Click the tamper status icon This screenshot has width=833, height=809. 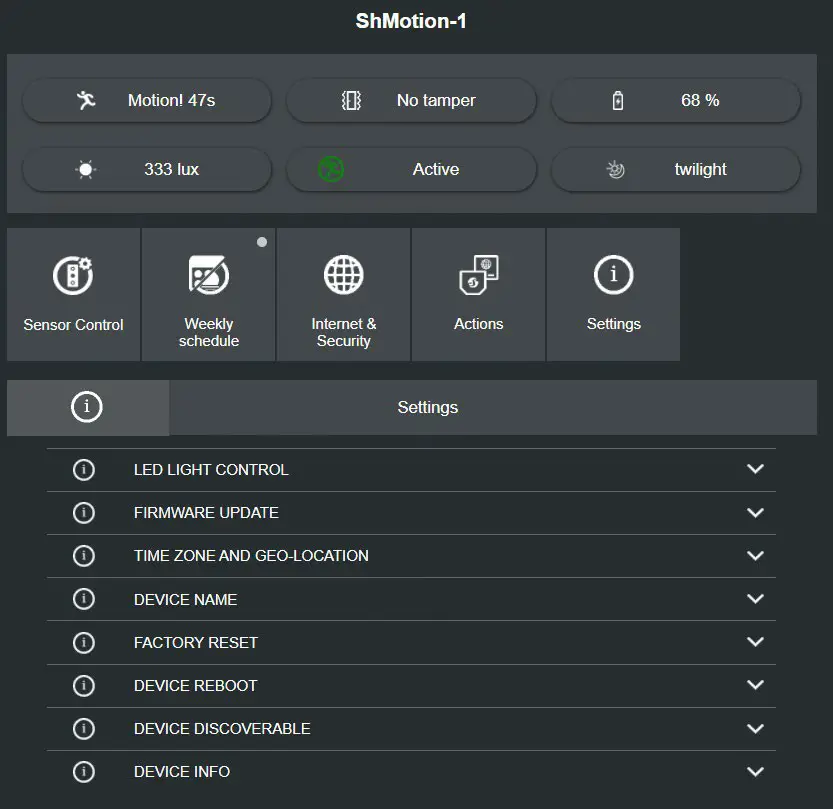(352, 100)
